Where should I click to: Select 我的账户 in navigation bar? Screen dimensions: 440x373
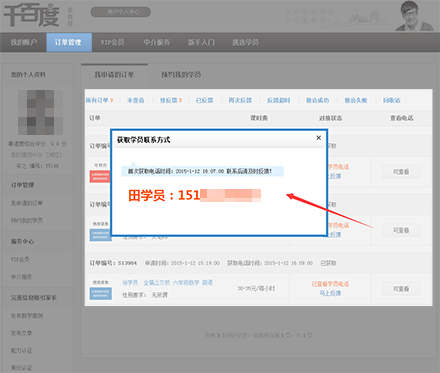tap(23, 42)
